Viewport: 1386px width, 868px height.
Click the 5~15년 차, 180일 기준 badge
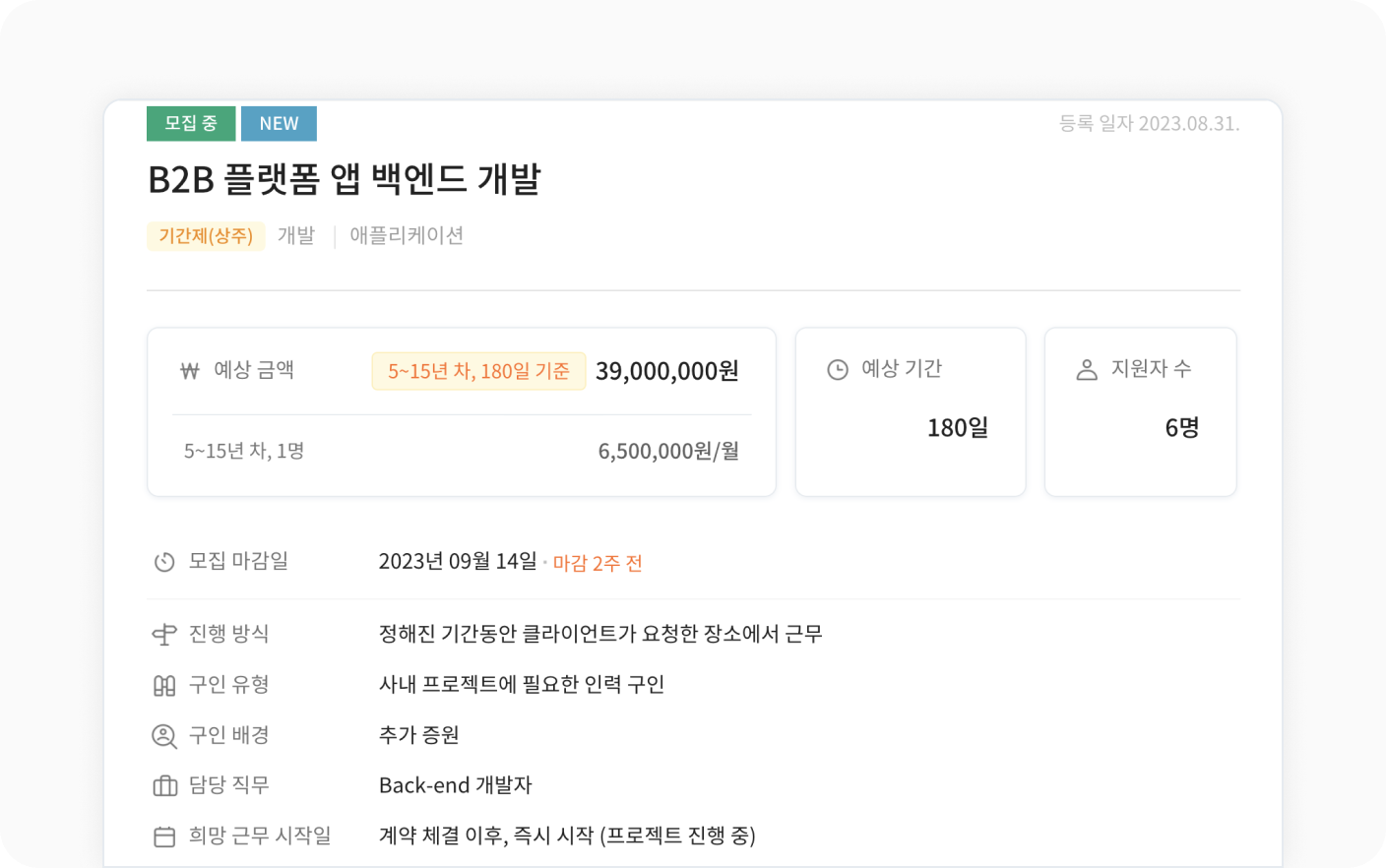[x=478, y=371]
